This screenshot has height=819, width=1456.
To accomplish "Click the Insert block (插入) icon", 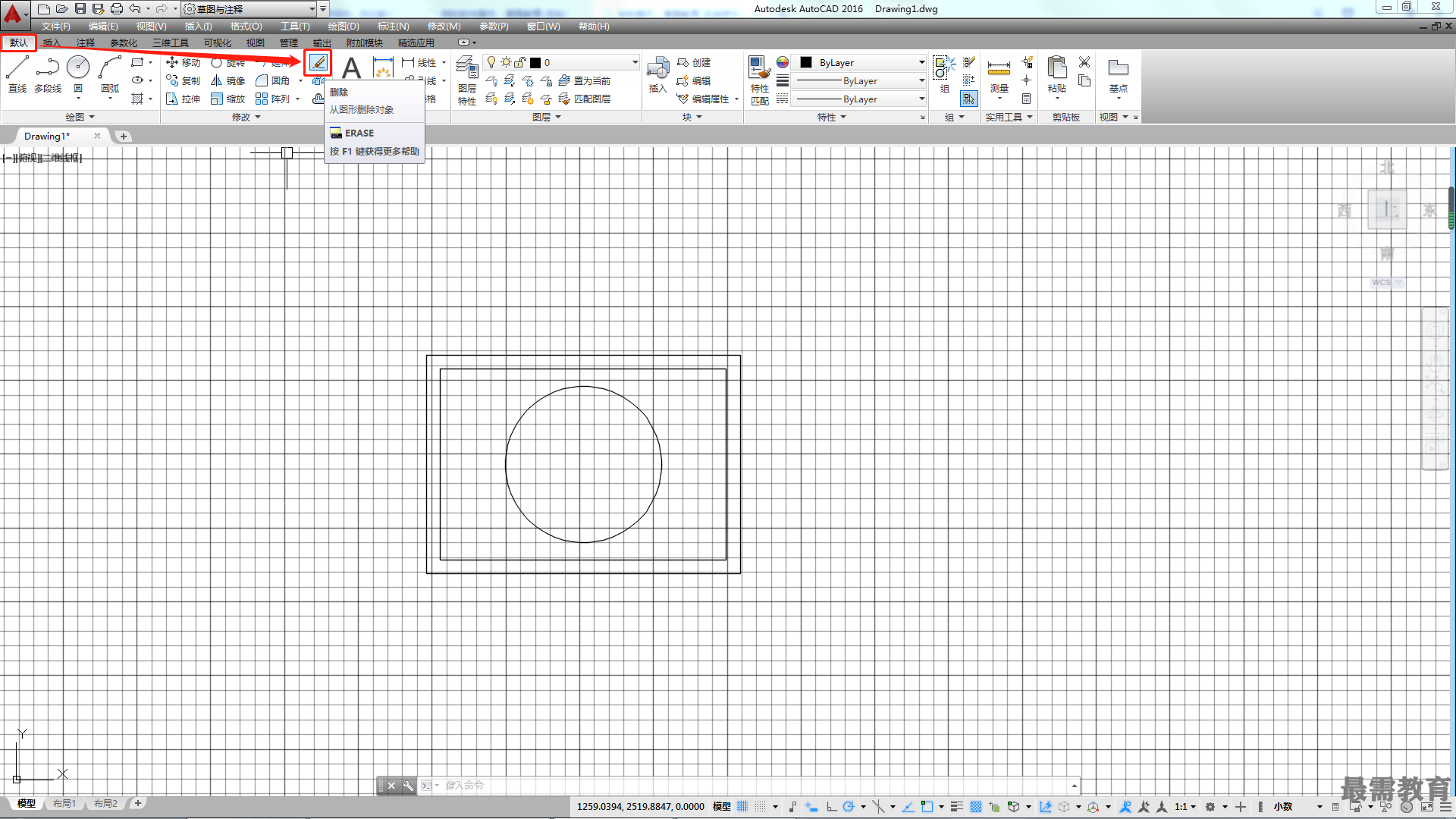I will coord(657,74).
